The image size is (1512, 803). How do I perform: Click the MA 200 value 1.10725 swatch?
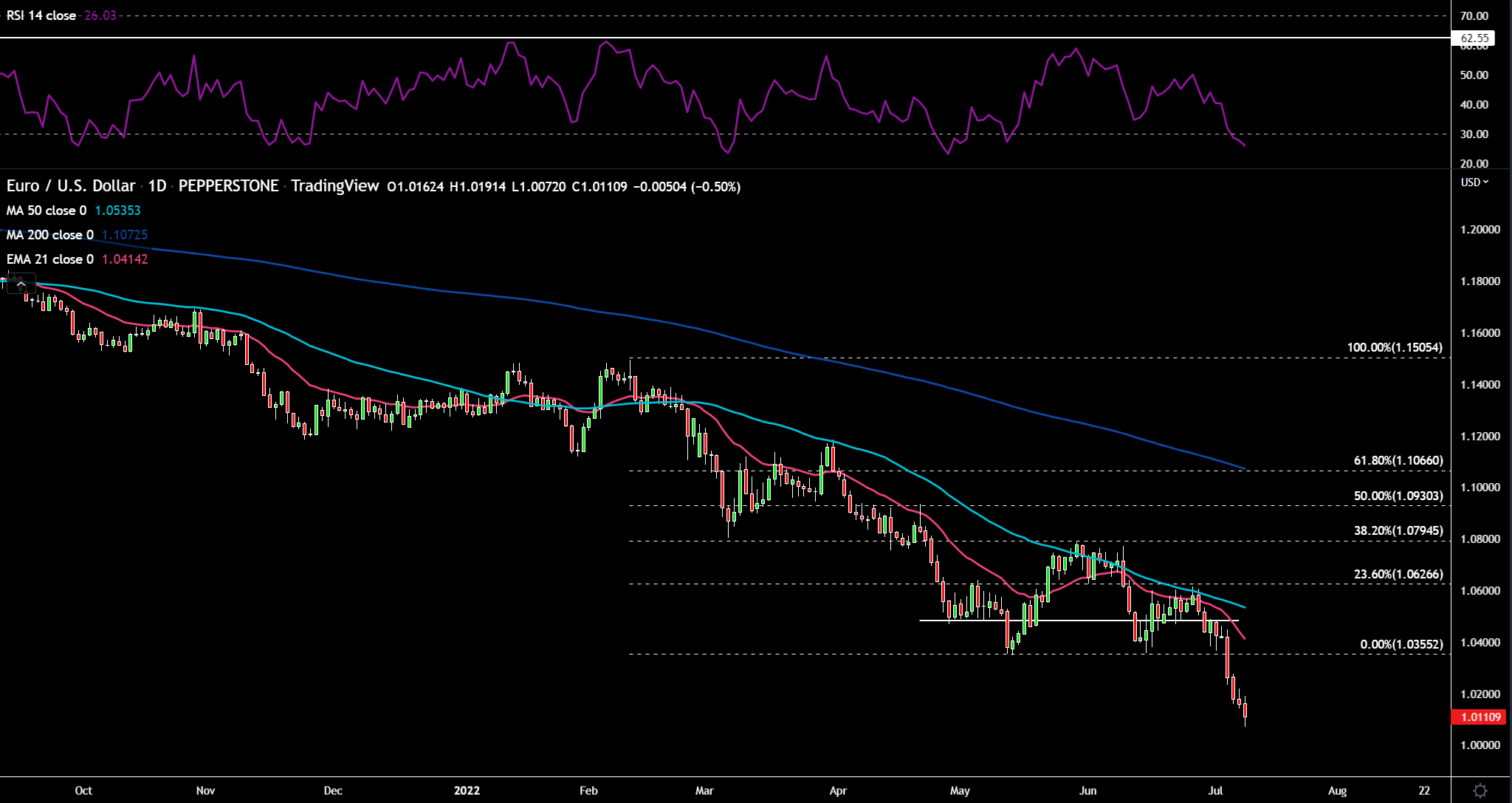pos(125,235)
